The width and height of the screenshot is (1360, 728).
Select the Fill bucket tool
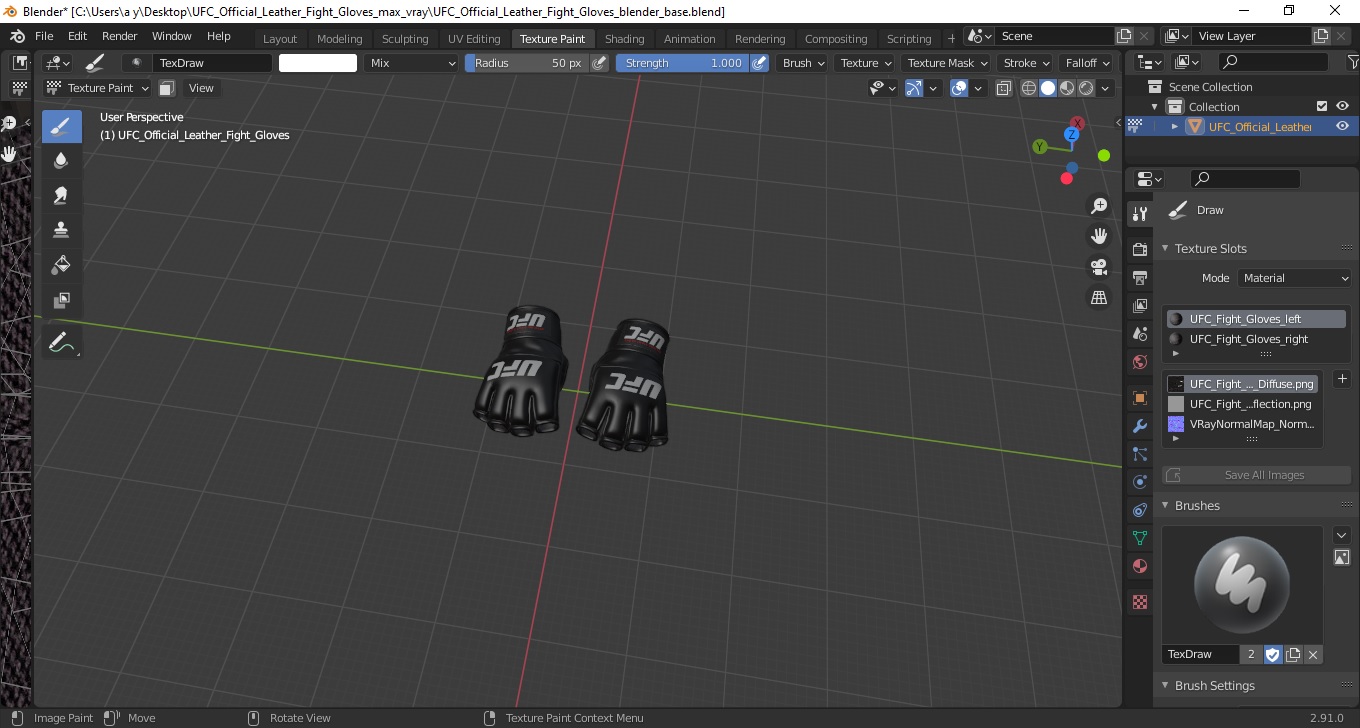pyautogui.click(x=61, y=265)
